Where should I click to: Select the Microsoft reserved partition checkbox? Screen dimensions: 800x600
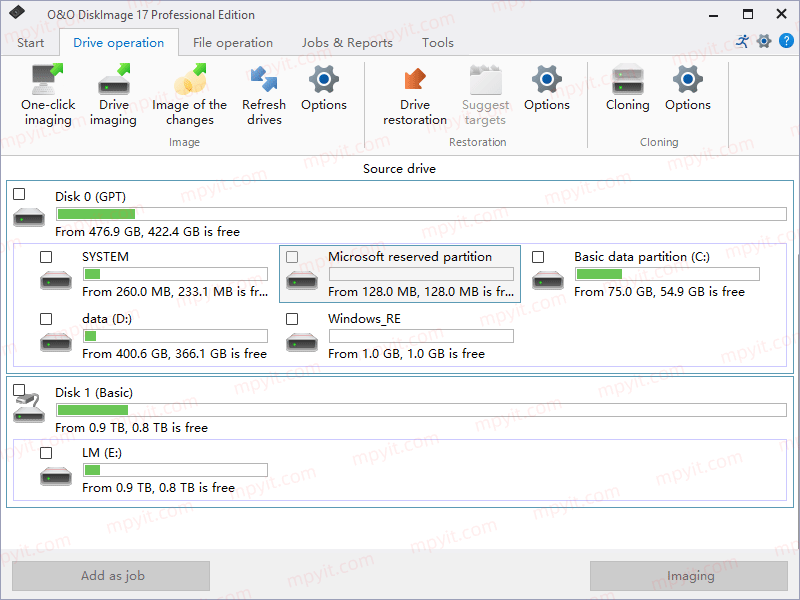(x=292, y=257)
